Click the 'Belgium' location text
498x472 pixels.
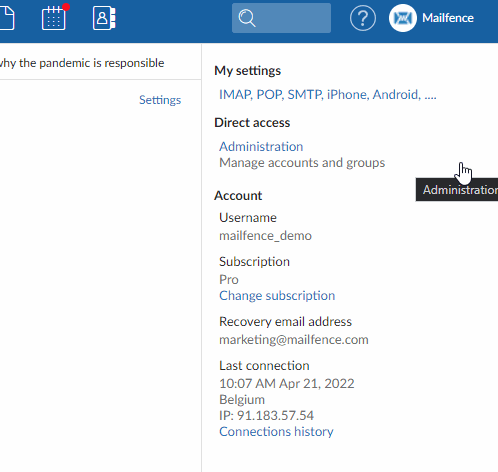coord(242,400)
